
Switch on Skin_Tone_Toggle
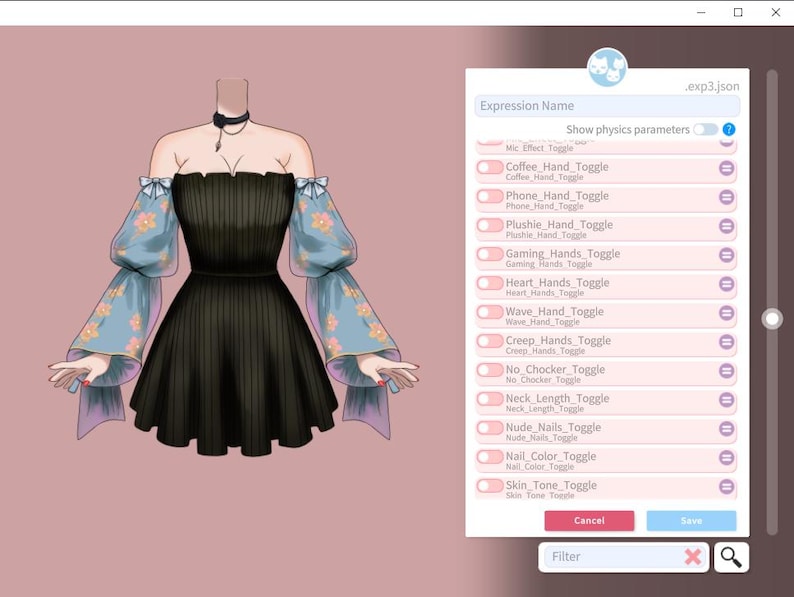tap(490, 486)
